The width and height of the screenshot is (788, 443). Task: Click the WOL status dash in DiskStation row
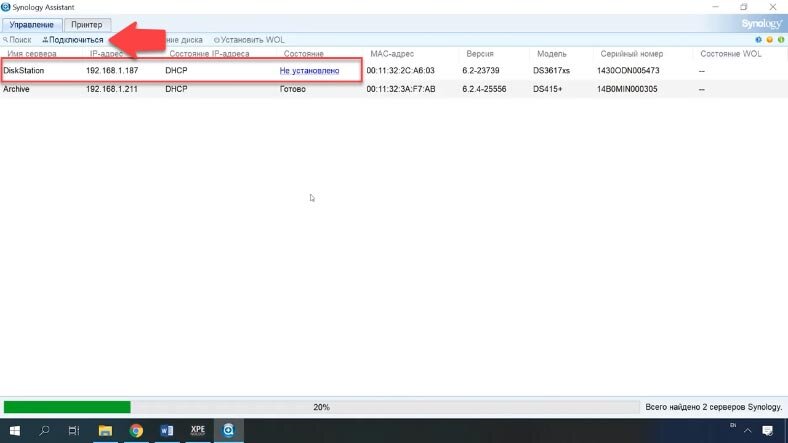(702, 71)
